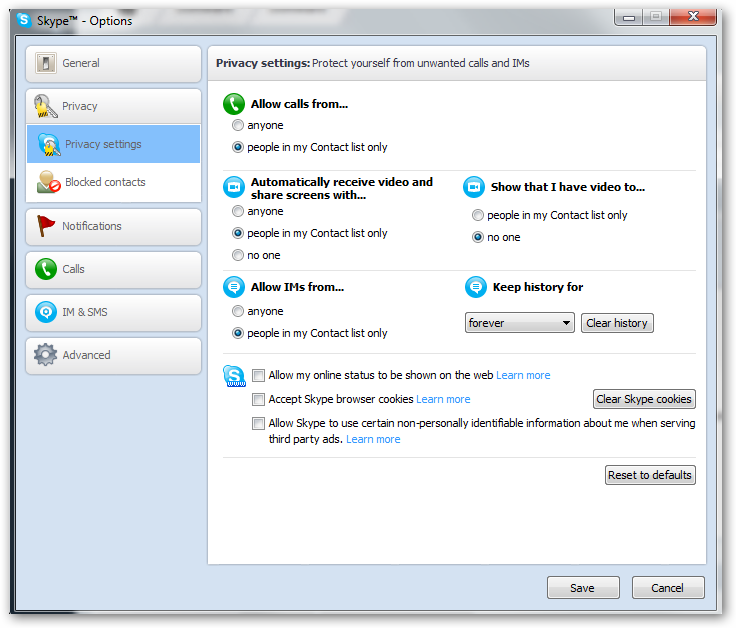Viewport: 736px width, 628px height.
Task: Click the Advanced gear icon
Action: (x=46, y=355)
